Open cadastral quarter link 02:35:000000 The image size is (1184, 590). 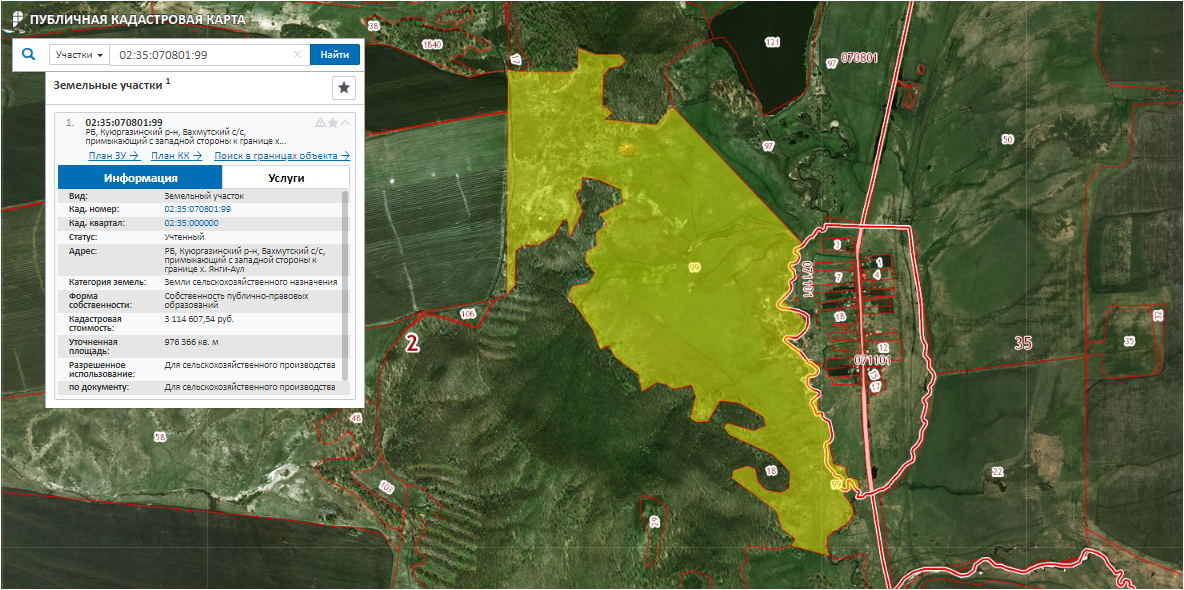click(x=191, y=223)
